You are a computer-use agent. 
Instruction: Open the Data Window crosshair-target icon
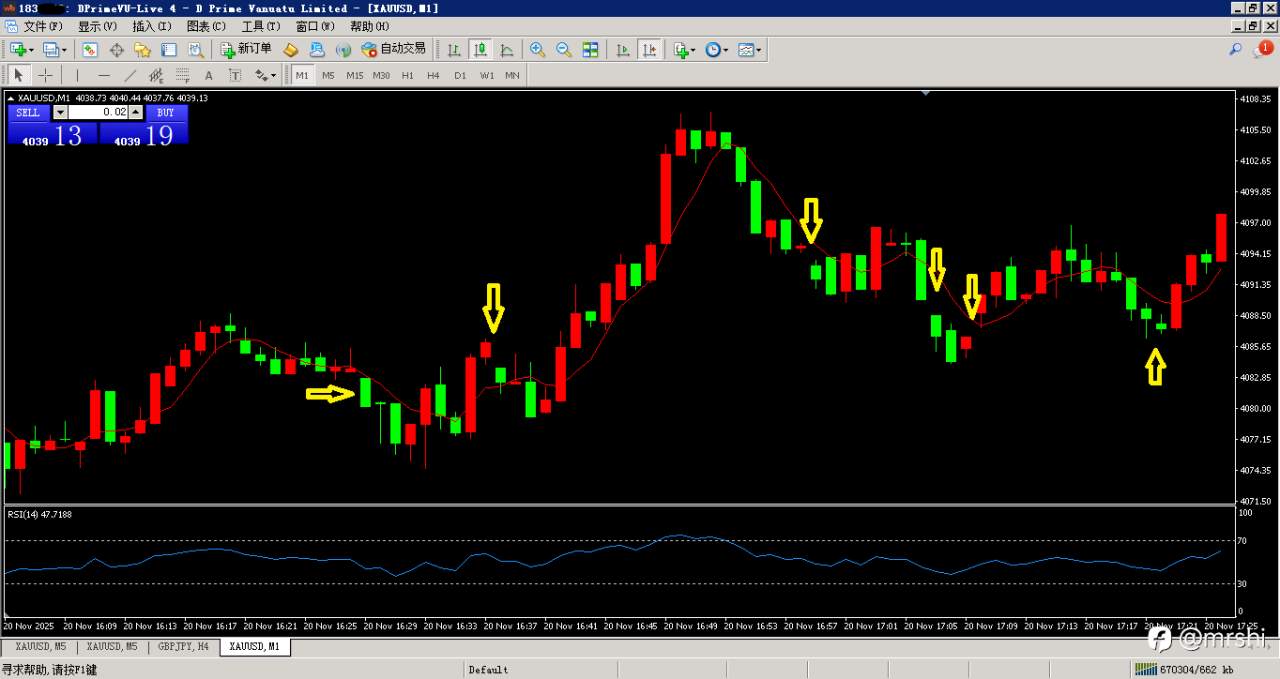116,49
